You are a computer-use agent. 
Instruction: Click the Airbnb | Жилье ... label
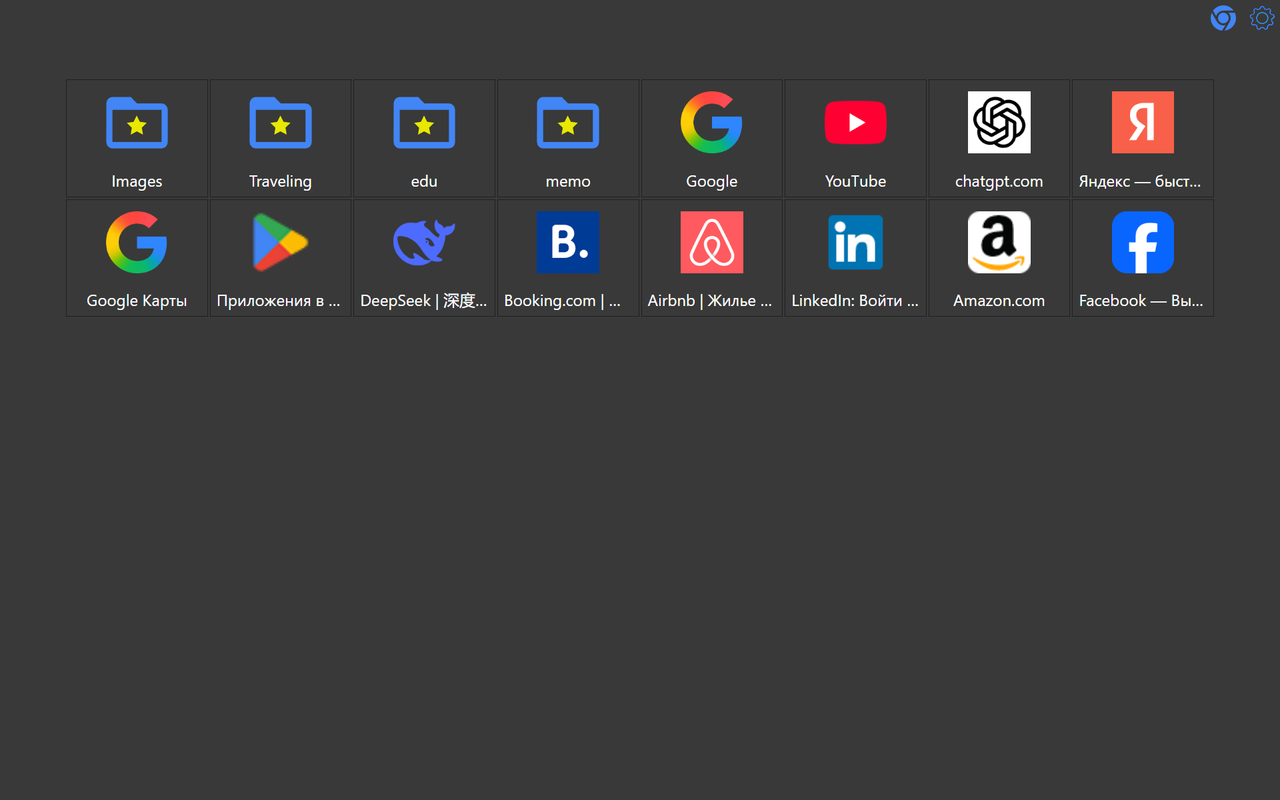coord(712,300)
